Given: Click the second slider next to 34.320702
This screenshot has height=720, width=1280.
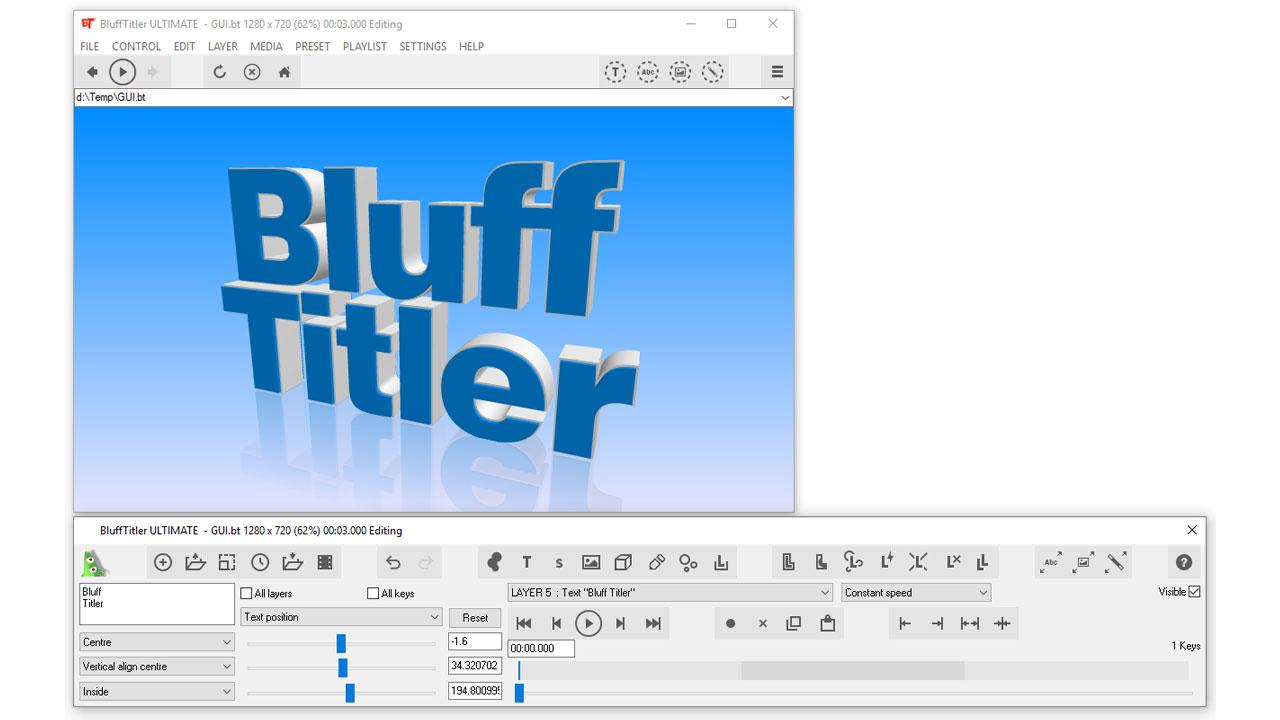Looking at the screenshot, I should click(x=341, y=667).
